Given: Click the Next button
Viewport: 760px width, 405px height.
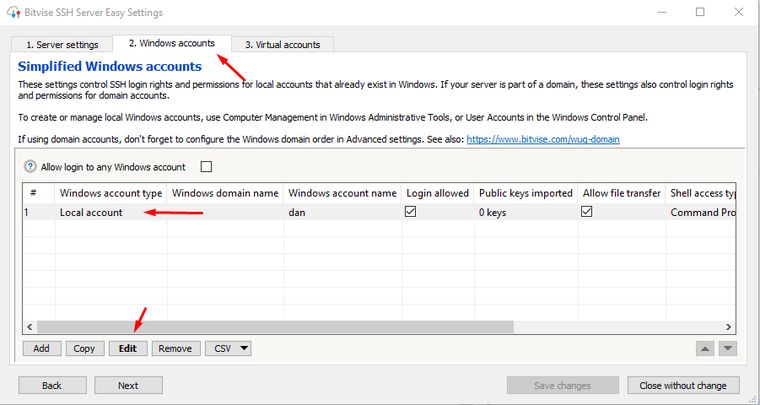Looking at the screenshot, I should click(128, 386).
